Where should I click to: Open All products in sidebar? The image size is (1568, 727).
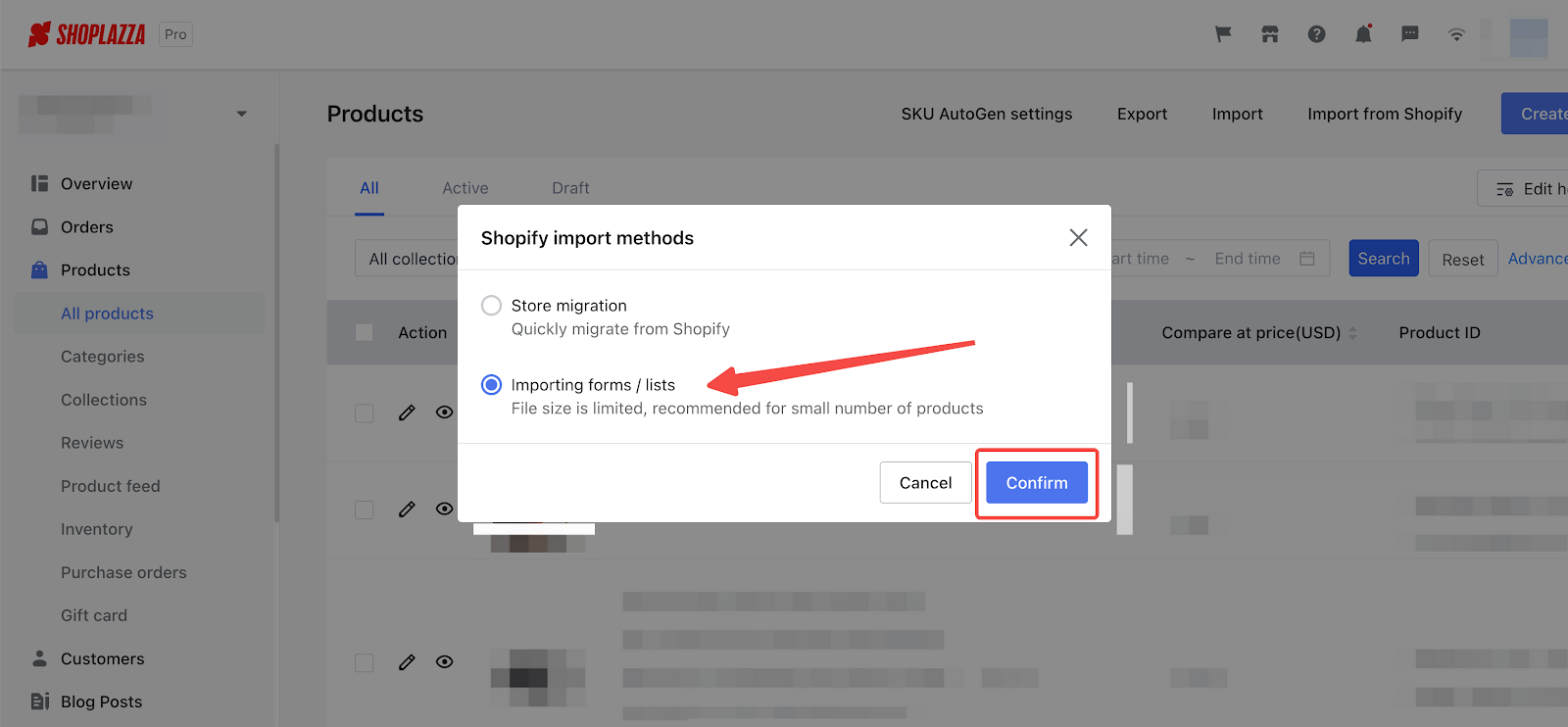pos(139,314)
